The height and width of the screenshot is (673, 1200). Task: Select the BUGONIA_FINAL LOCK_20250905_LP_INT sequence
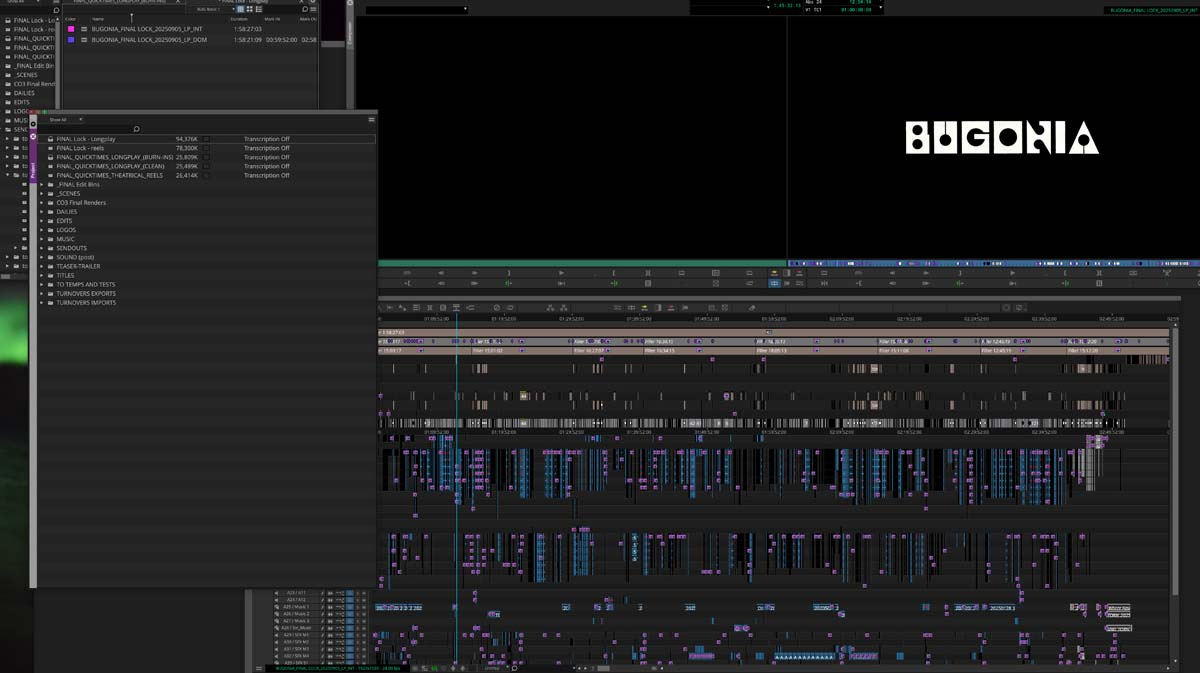pyautogui.click(x=146, y=29)
